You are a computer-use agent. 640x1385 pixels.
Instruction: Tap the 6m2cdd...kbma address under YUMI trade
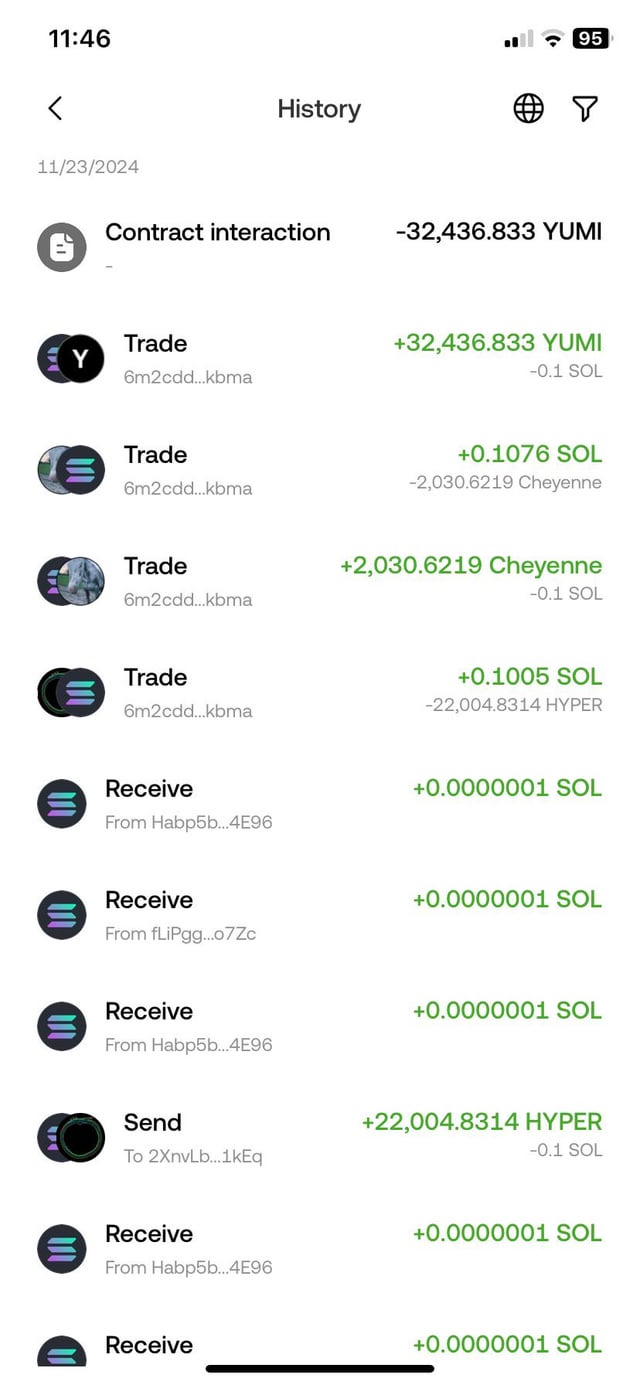[x=188, y=378]
